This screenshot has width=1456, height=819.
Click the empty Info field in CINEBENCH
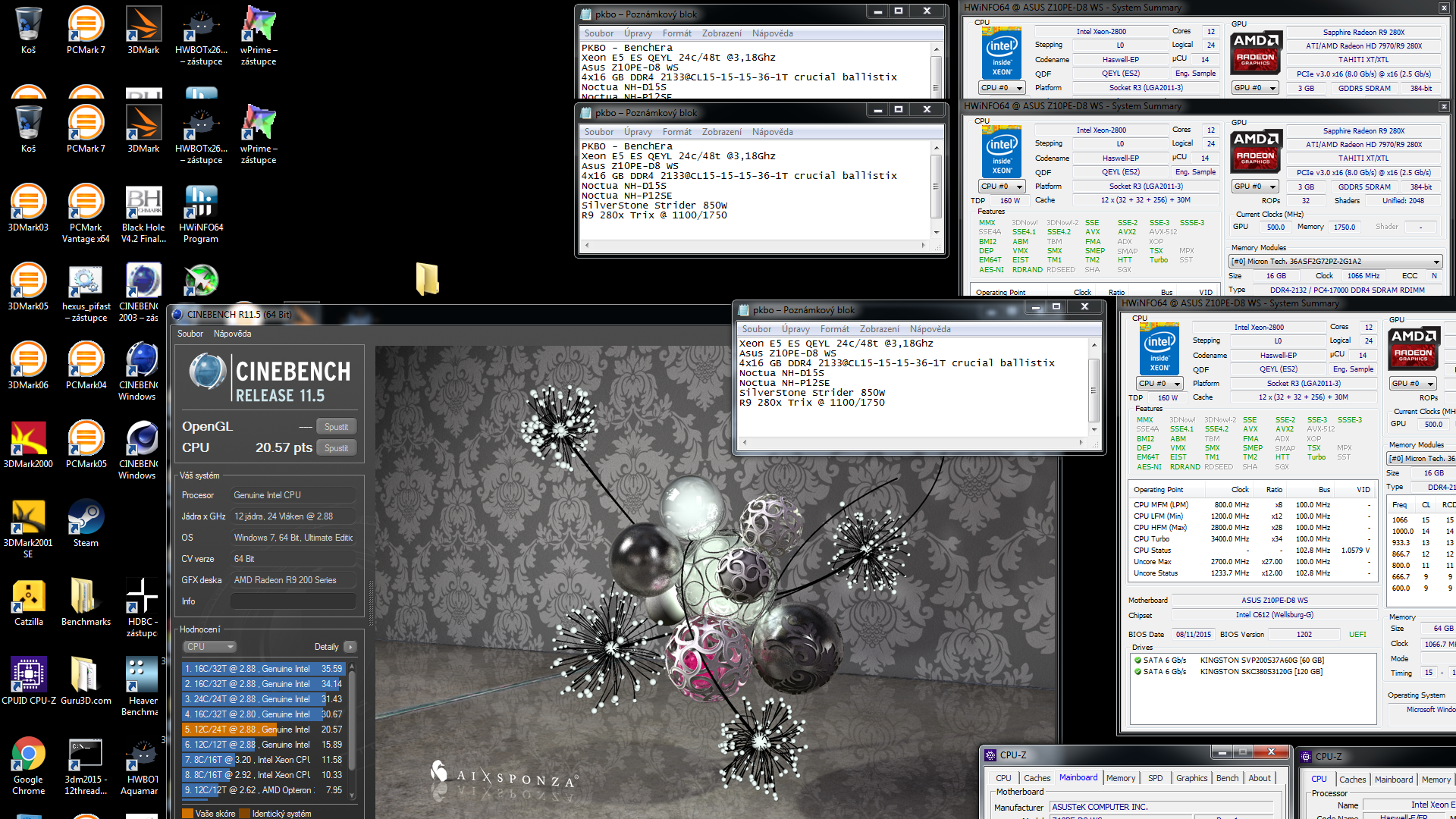(x=293, y=601)
